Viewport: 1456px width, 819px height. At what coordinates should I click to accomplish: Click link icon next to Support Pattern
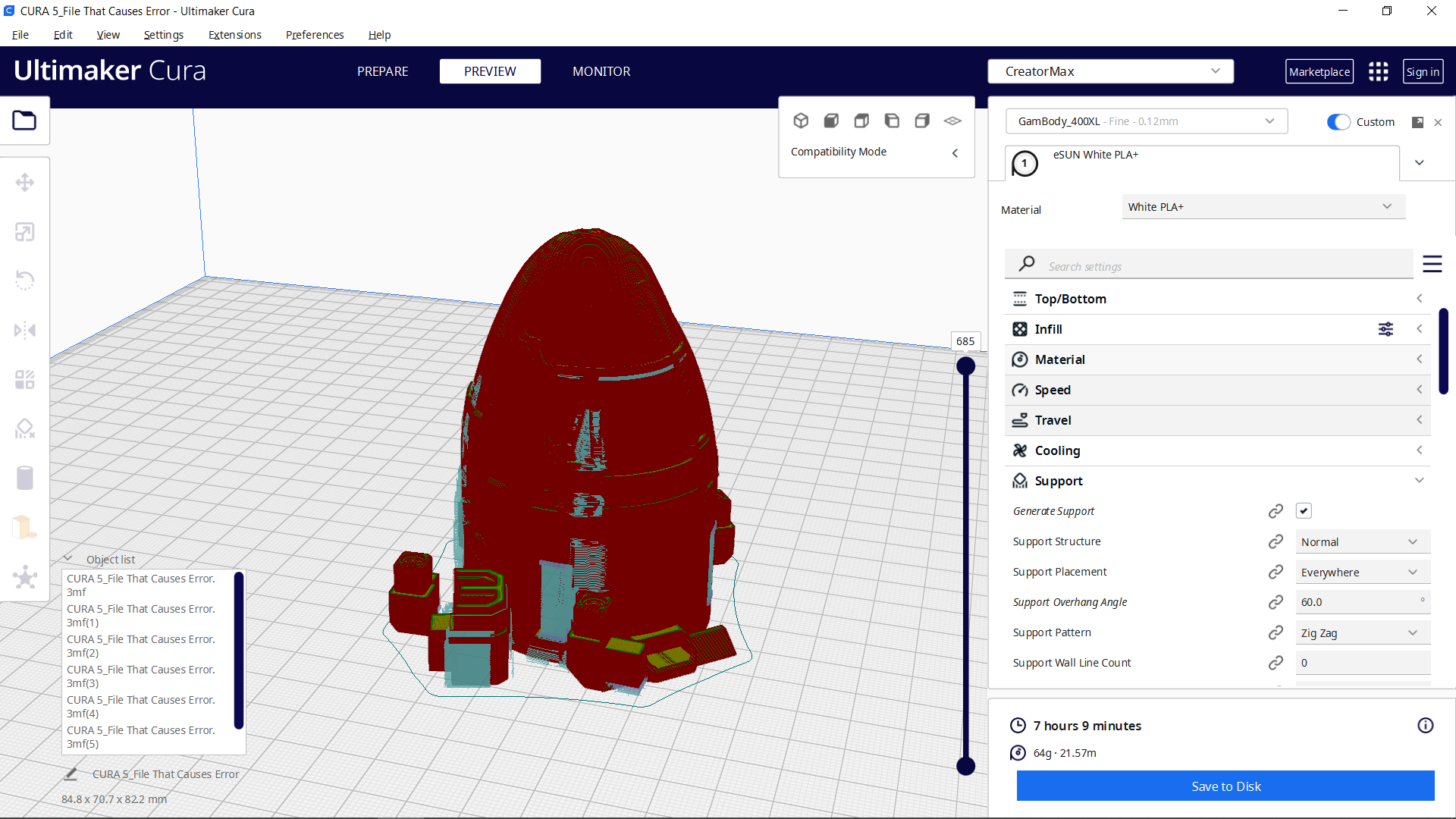(1276, 632)
